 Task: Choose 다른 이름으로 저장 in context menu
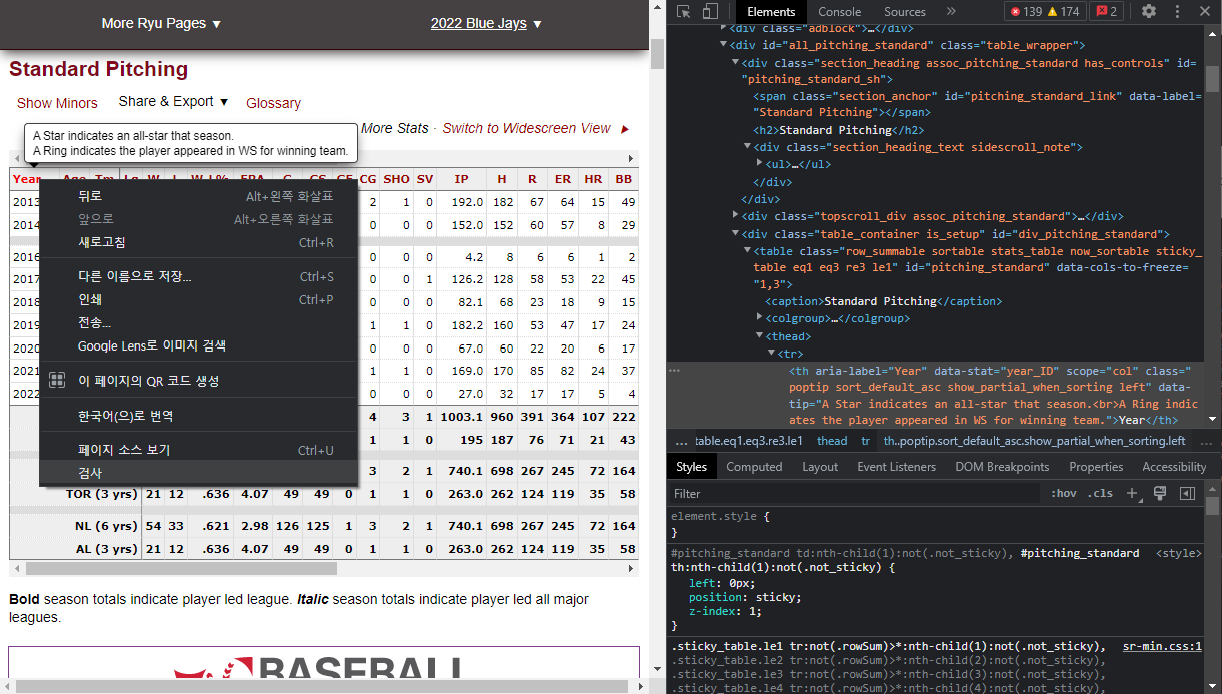(198, 276)
